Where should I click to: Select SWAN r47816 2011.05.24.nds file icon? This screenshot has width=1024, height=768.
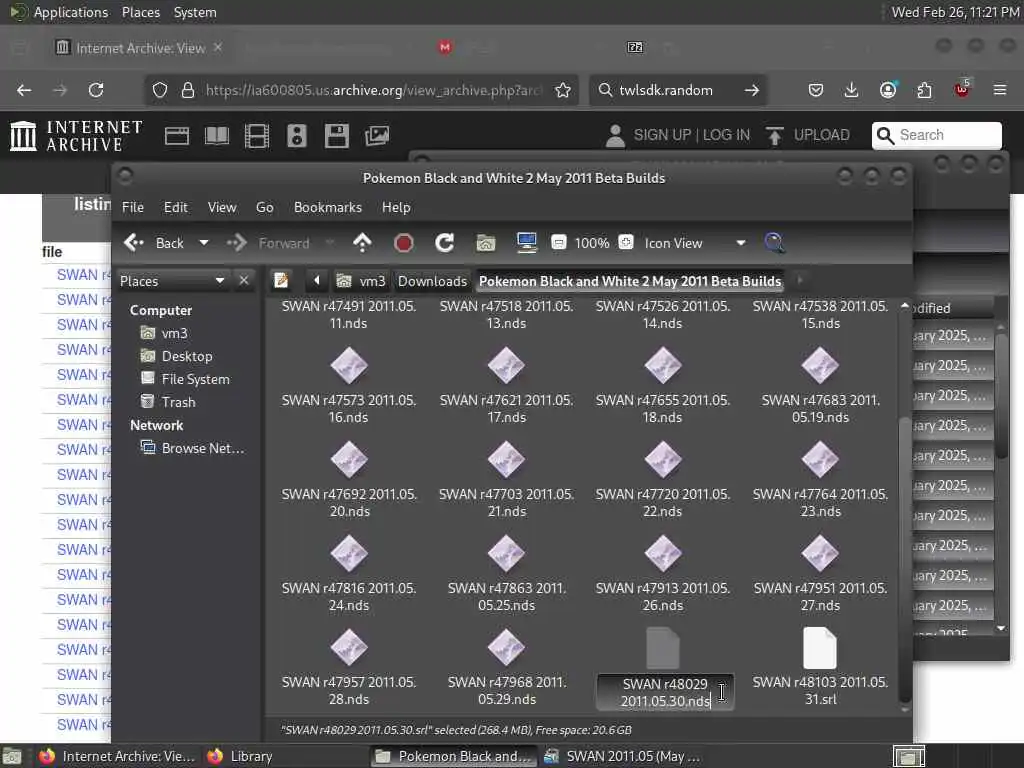coord(349,554)
